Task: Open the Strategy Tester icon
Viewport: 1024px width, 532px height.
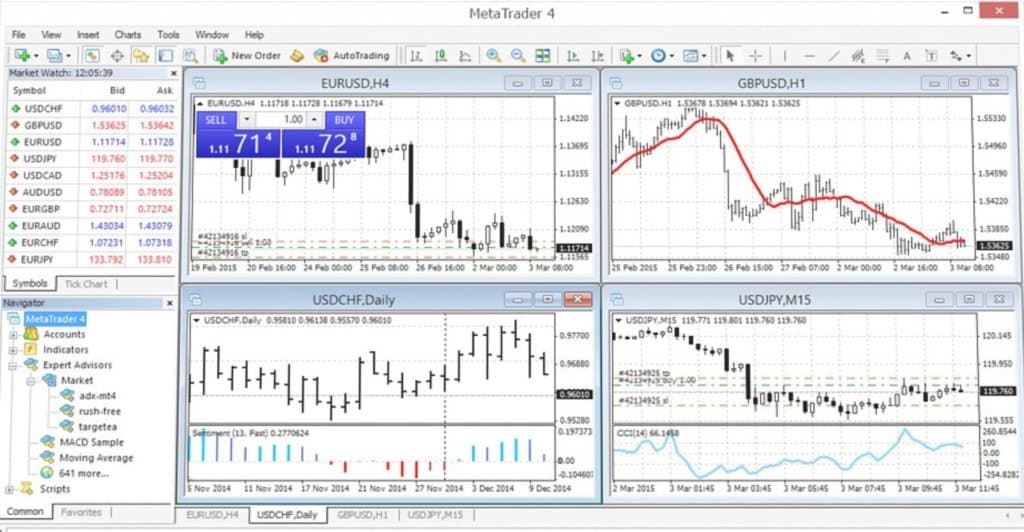Action: pos(190,55)
